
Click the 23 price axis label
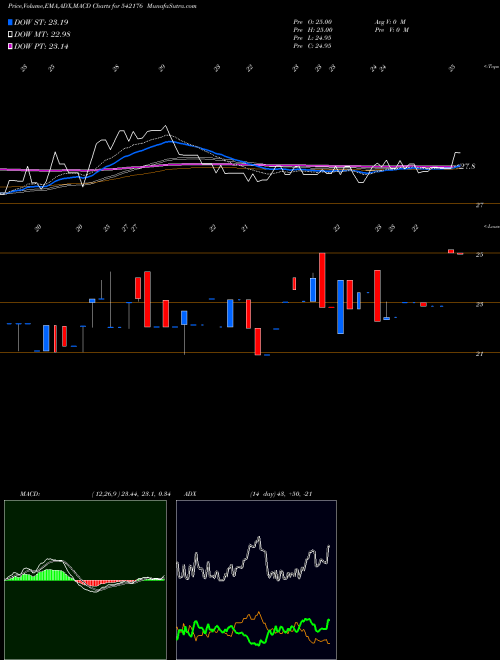[x=479, y=304]
